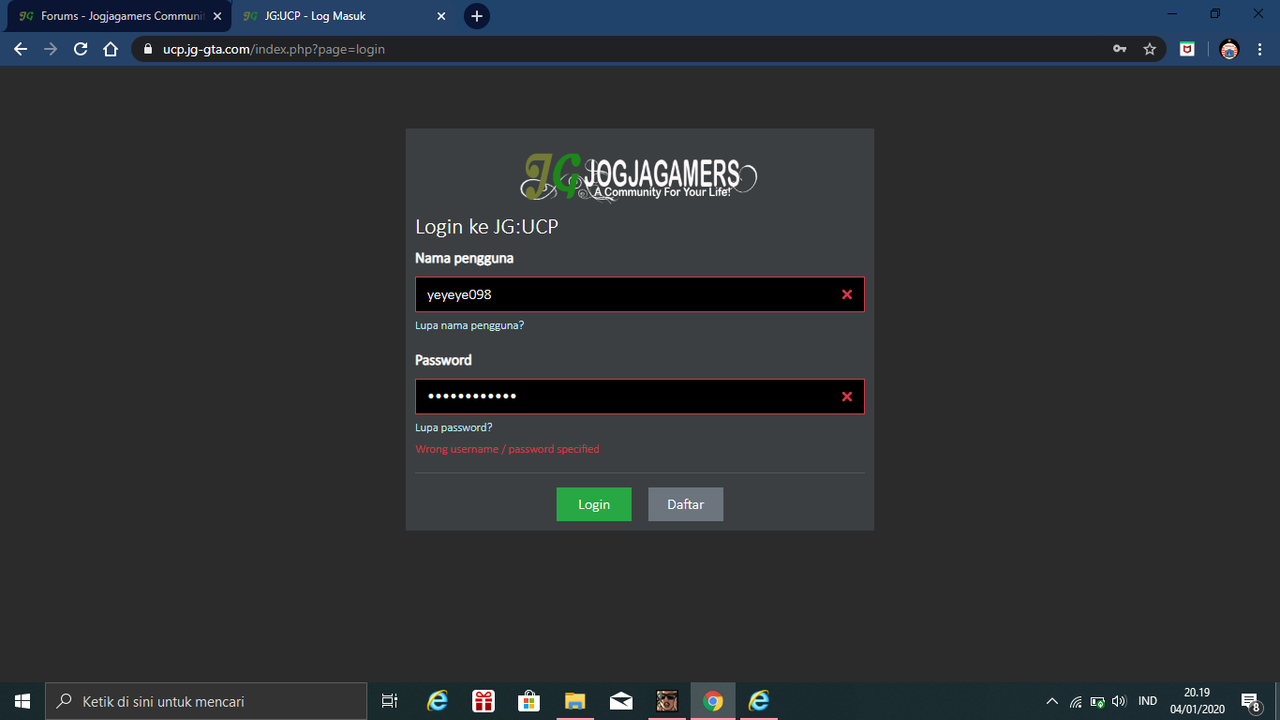Click the Wrong username / password specified message
1280x720 pixels.
tap(508, 449)
